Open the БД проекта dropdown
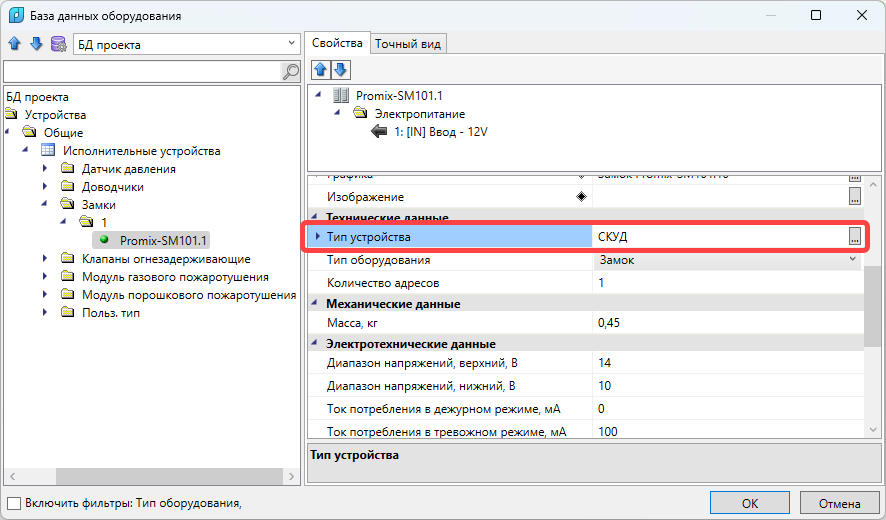The height and width of the screenshot is (520, 886). pyautogui.click(x=292, y=44)
